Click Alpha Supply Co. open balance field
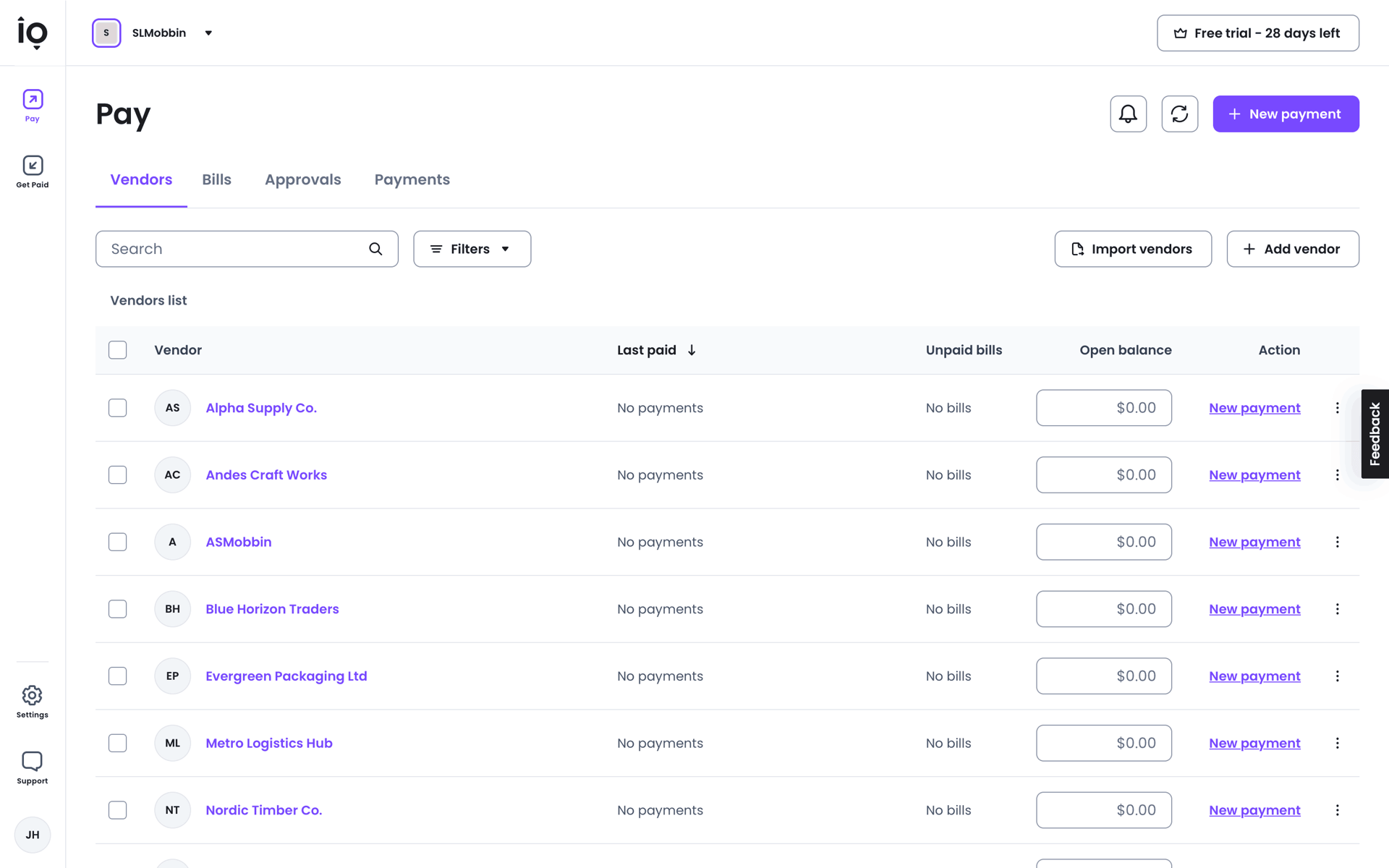The height and width of the screenshot is (868, 1389). [1103, 408]
